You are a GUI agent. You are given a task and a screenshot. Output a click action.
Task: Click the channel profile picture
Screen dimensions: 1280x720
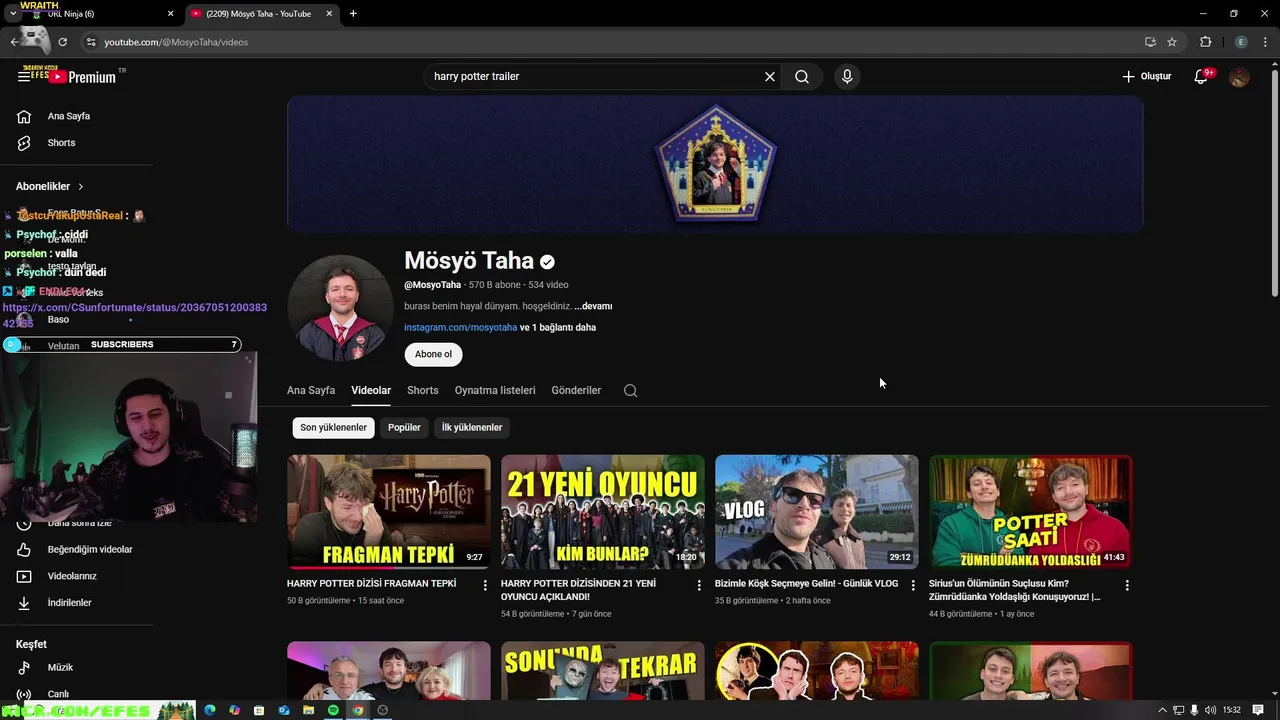click(340, 307)
